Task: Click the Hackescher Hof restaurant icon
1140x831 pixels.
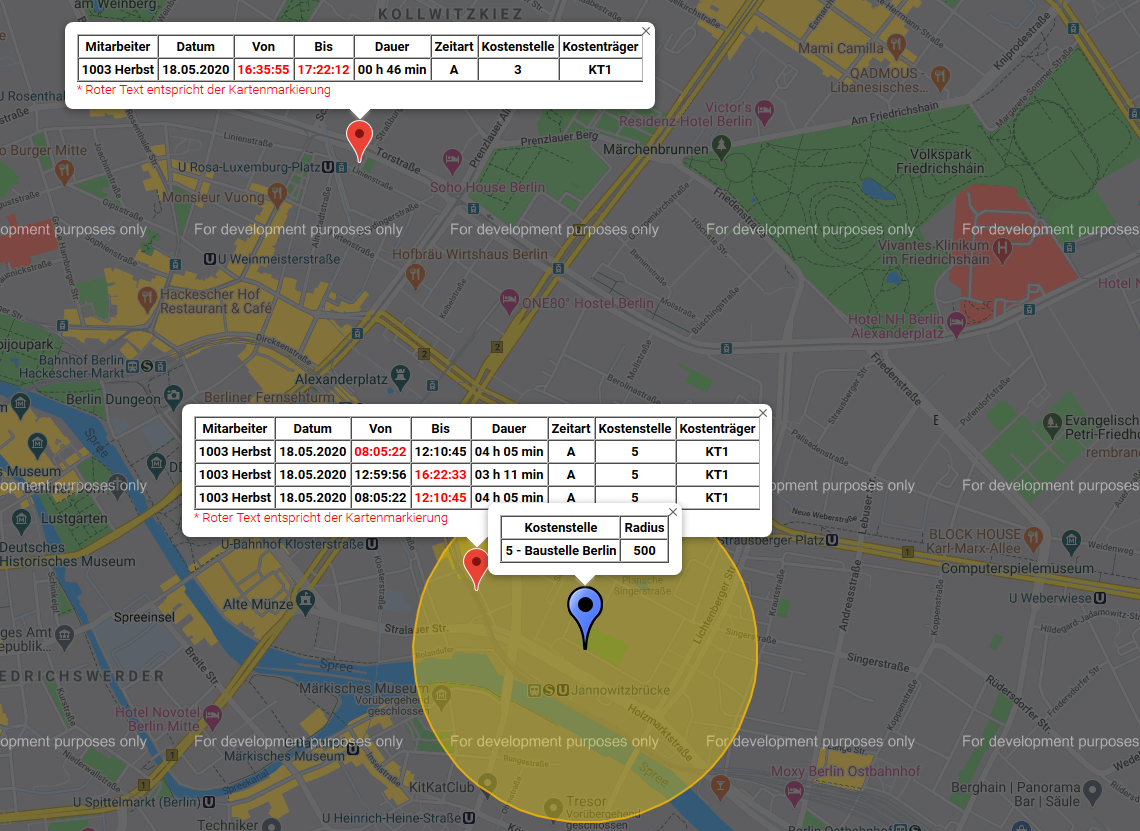Action: tap(149, 297)
